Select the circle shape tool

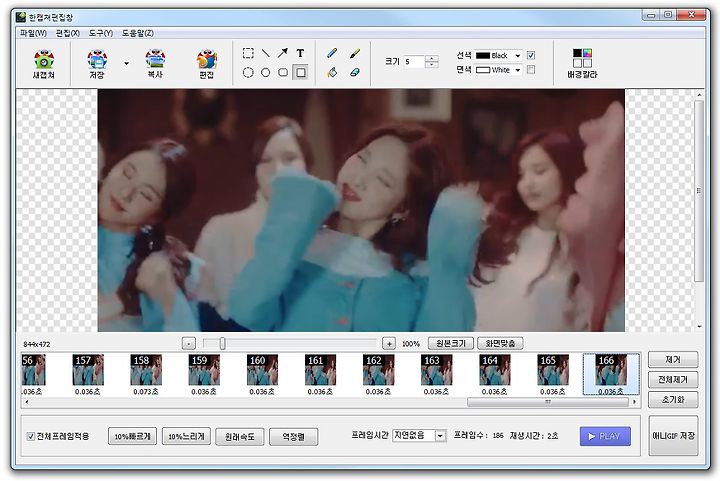[x=265, y=73]
